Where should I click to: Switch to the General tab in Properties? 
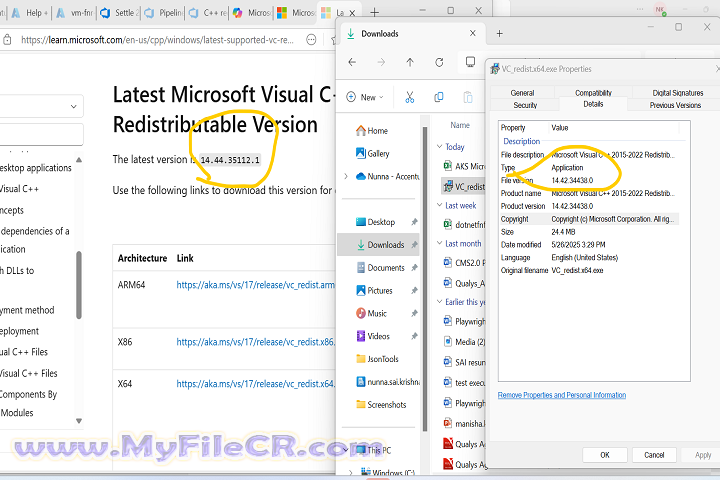coord(523,93)
